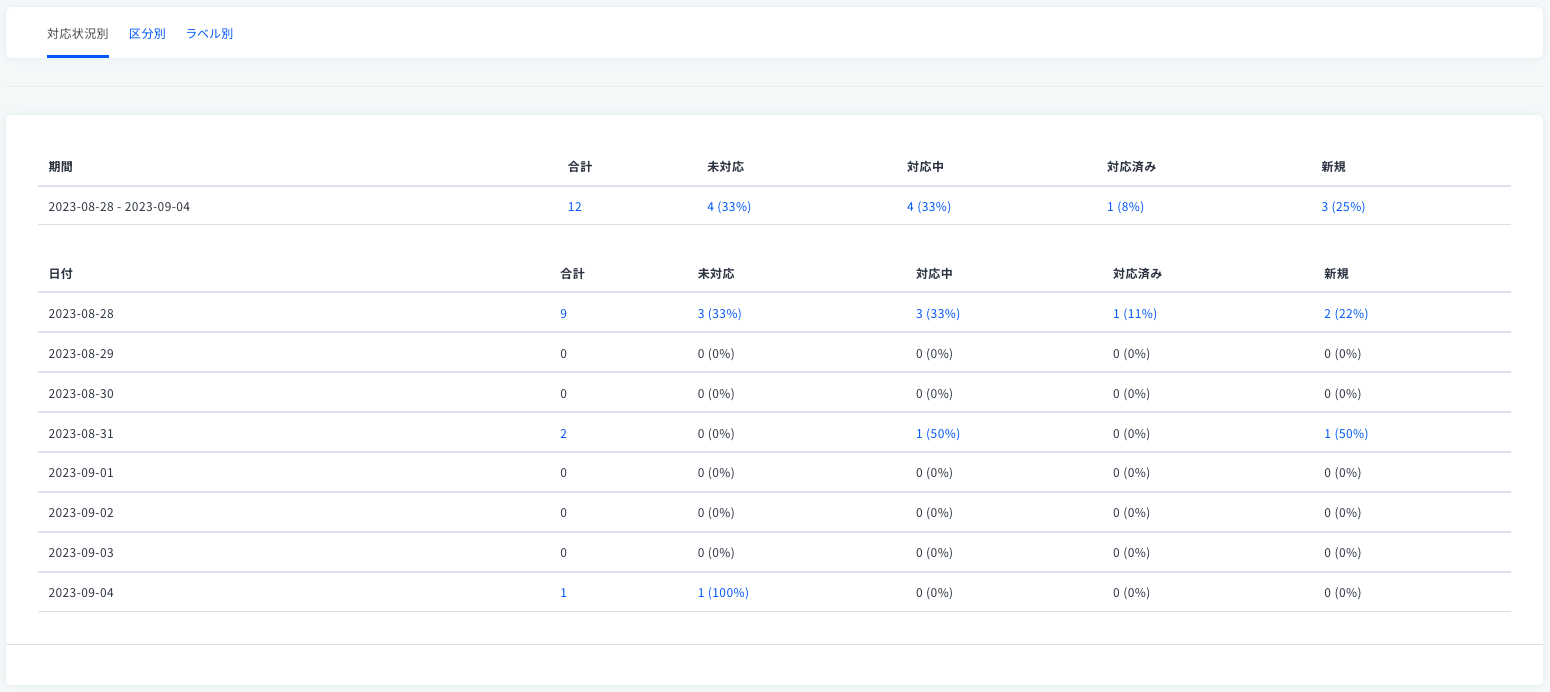Open the 2023-08-31 total link 2

pos(564,434)
